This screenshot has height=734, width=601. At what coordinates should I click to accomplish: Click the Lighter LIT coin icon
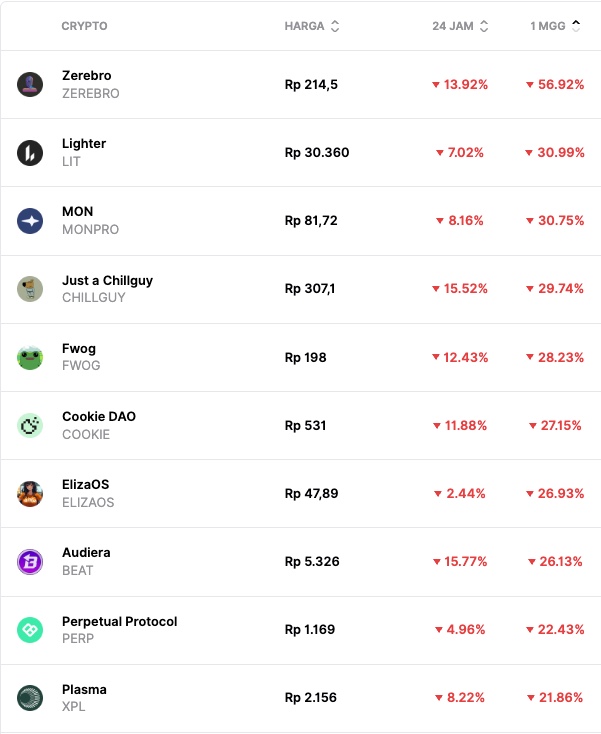[30, 153]
